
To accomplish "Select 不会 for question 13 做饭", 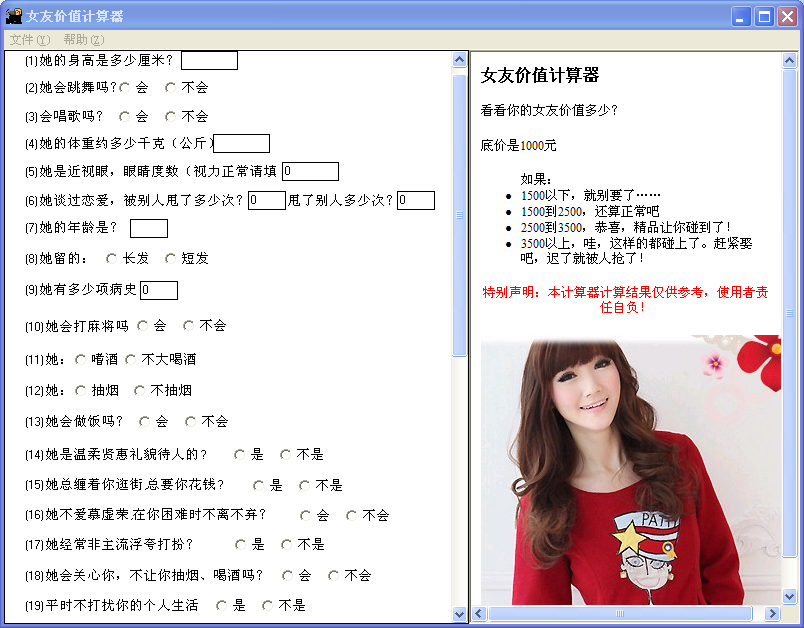I will click(190, 422).
